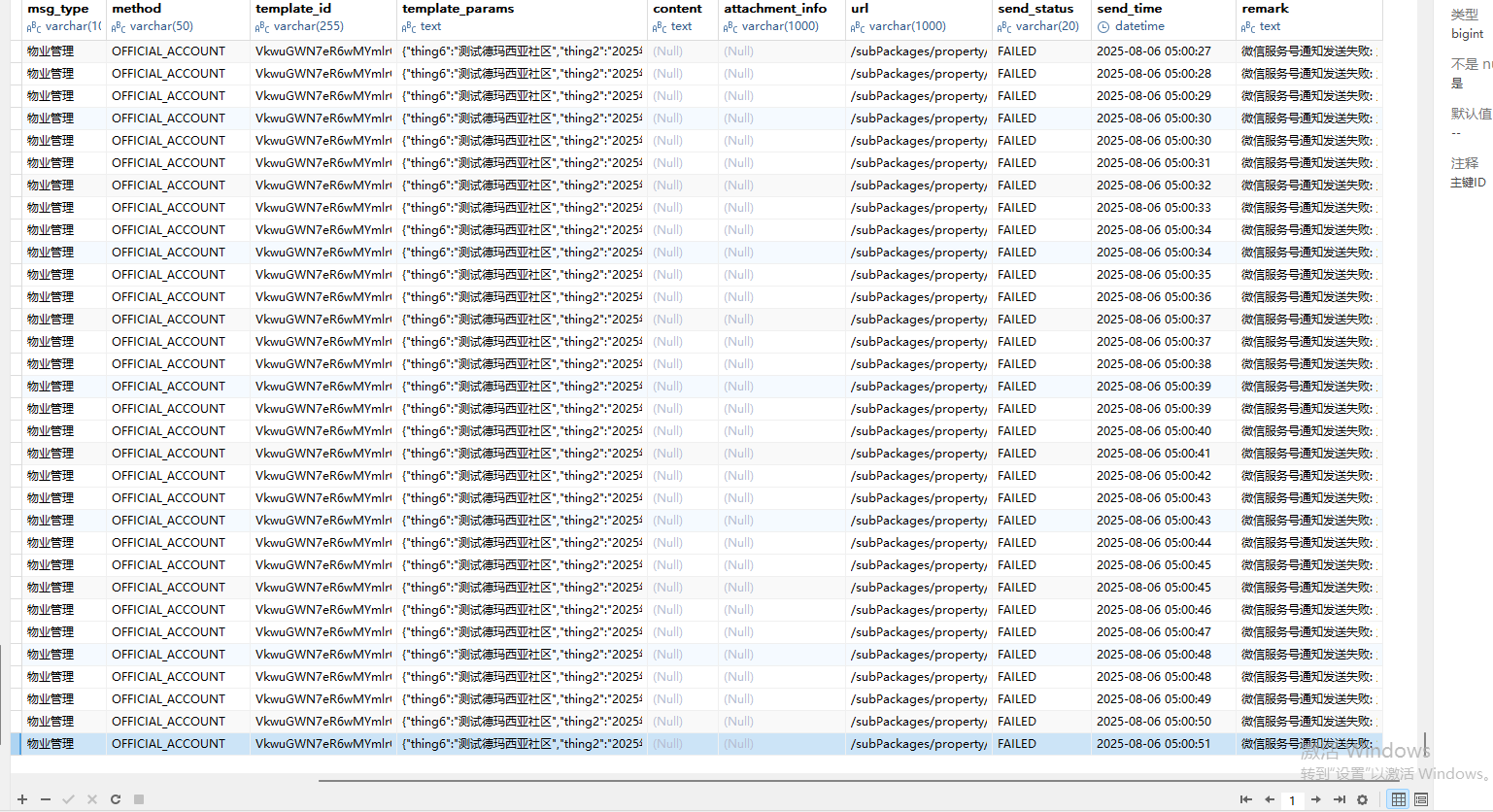Open the fetch settings gear
Screen dimensions: 1493x812
tap(1362, 799)
